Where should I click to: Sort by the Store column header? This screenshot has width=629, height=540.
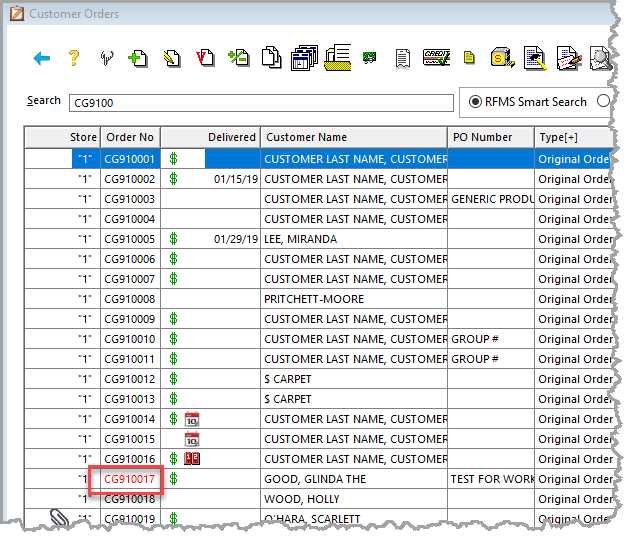coord(63,137)
